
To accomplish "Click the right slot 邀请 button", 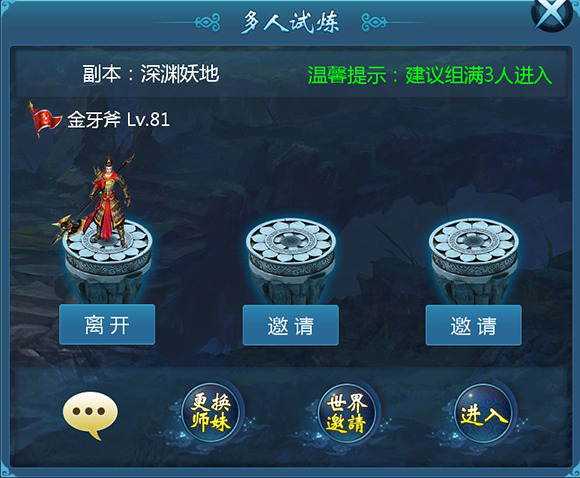I will [x=474, y=326].
